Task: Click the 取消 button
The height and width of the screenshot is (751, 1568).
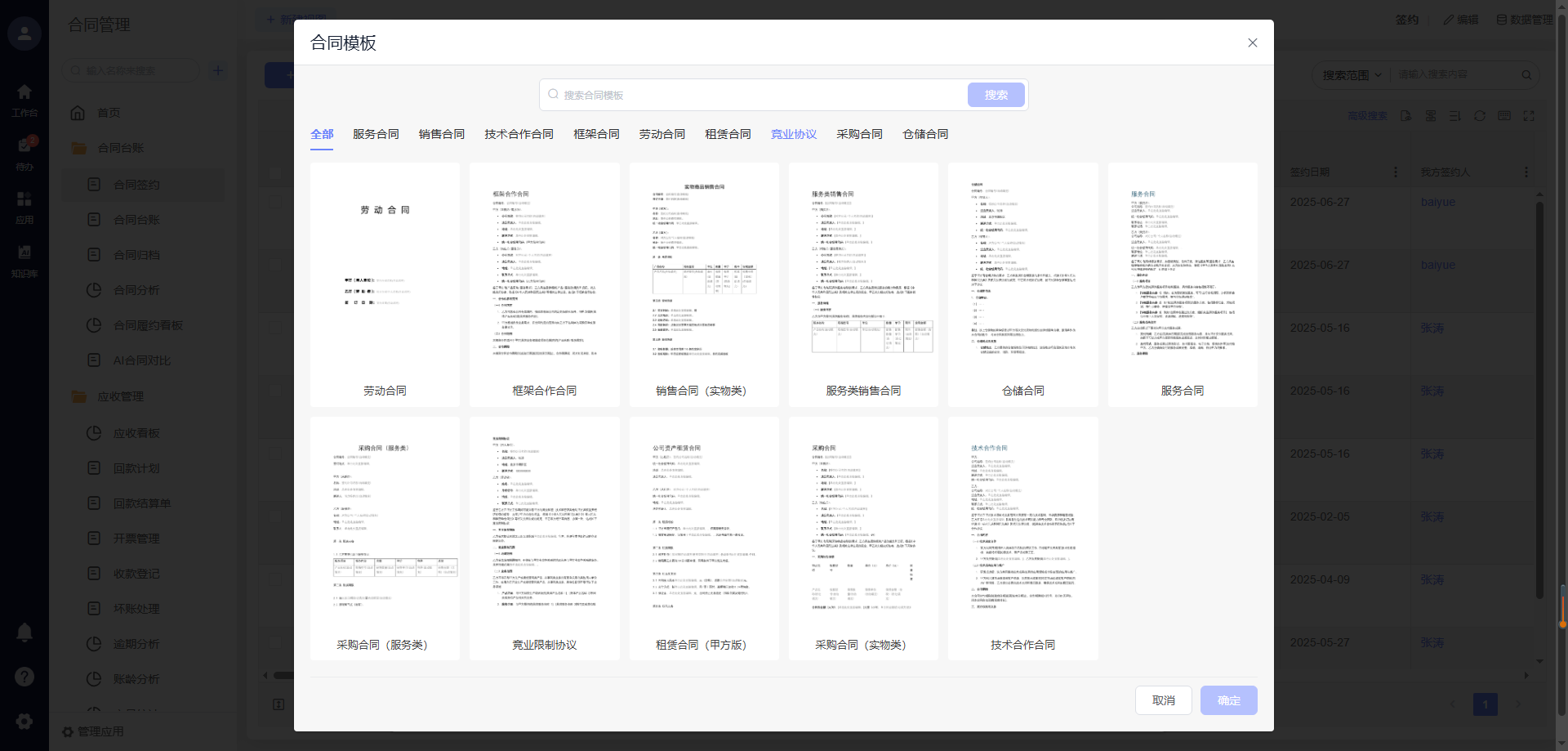Action: (x=1163, y=700)
